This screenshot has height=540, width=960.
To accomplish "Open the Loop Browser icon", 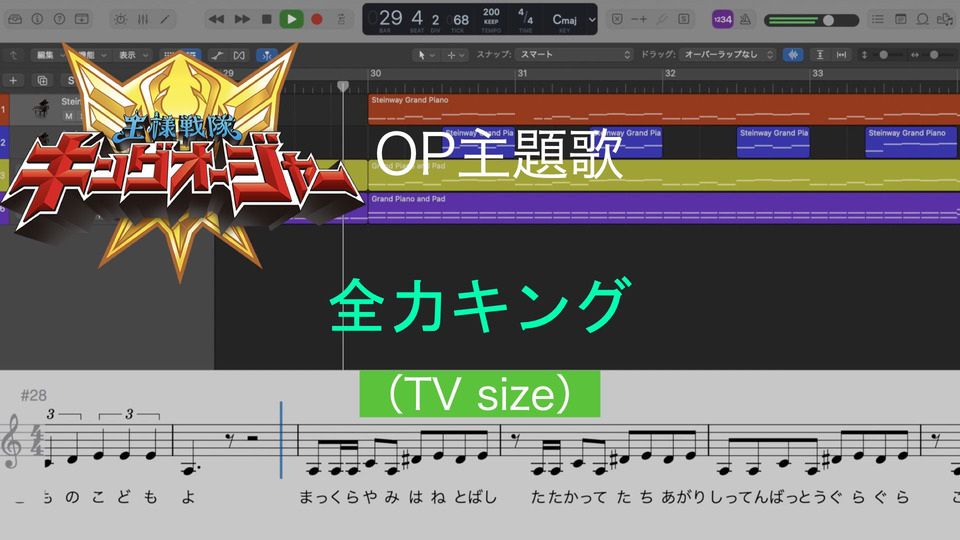I will pyautogui.click(x=922, y=19).
